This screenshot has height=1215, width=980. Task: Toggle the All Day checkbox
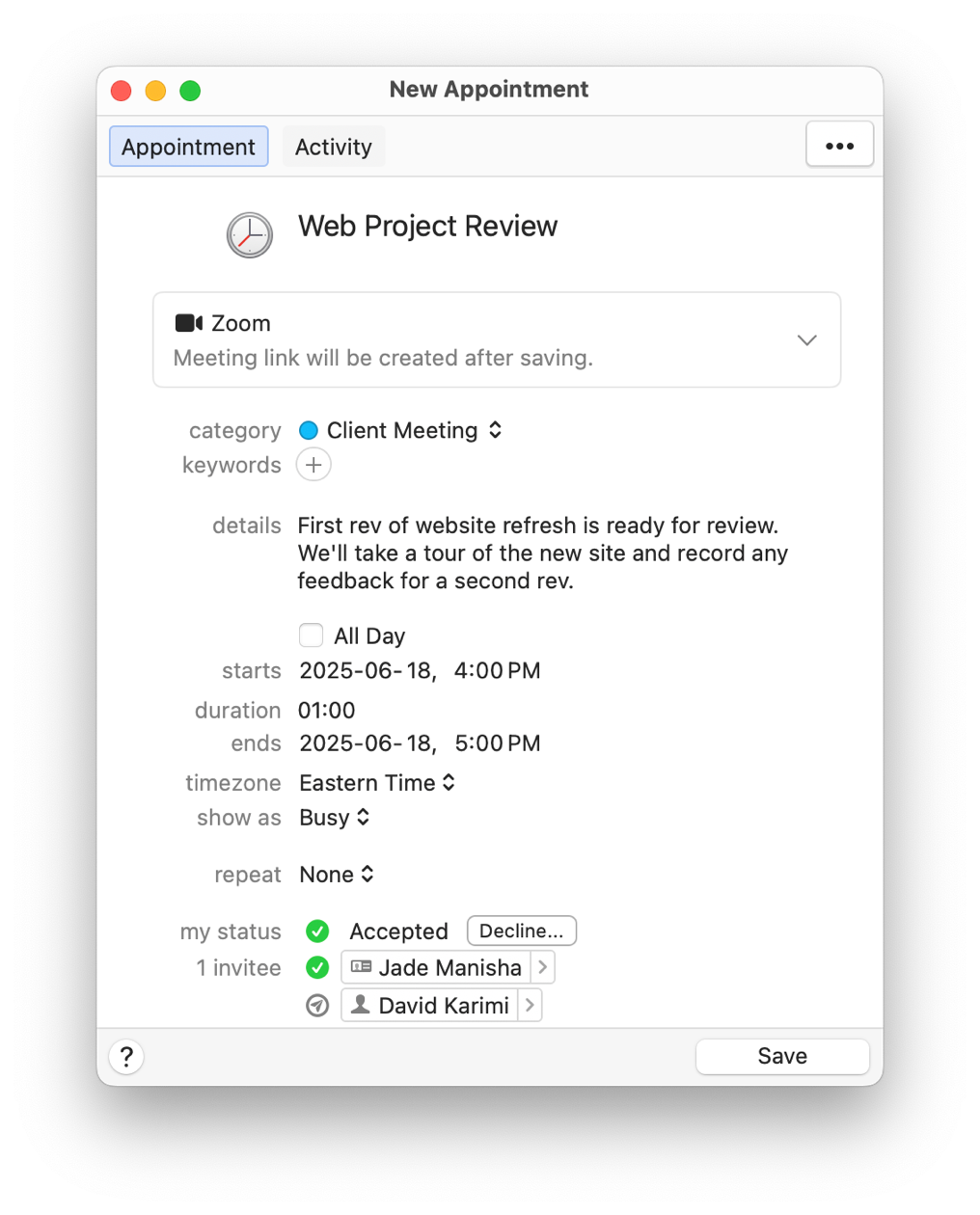coord(311,635)
